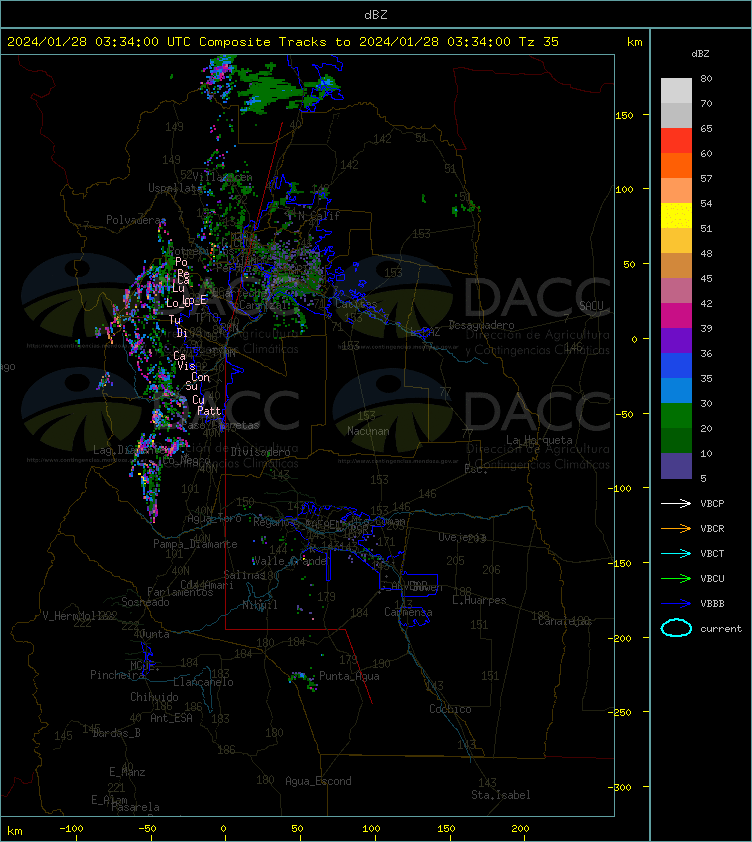Click the 'dBZ' title at the top

pyautogui.click(x=375, y=15)
